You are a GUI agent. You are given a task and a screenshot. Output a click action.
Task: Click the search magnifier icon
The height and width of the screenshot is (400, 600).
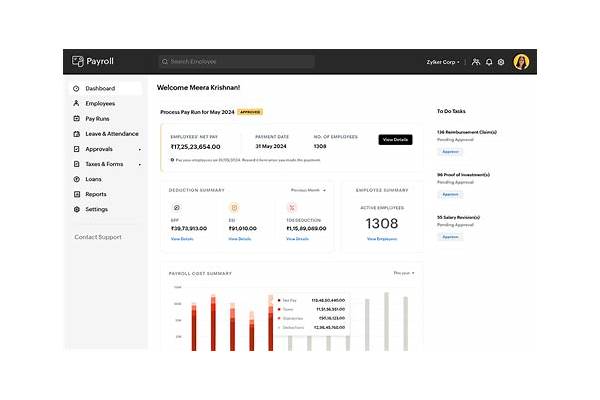click(165, 62)
